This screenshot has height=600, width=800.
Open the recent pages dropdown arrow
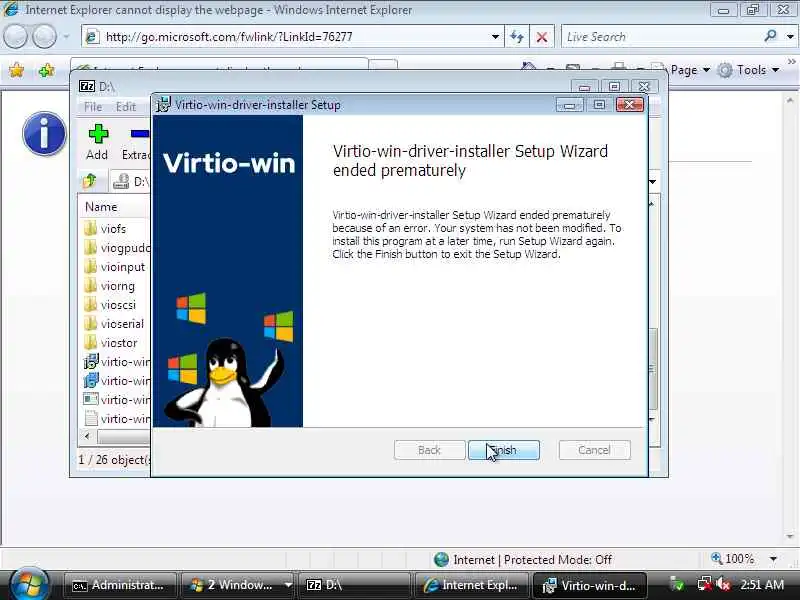point(66,37)
